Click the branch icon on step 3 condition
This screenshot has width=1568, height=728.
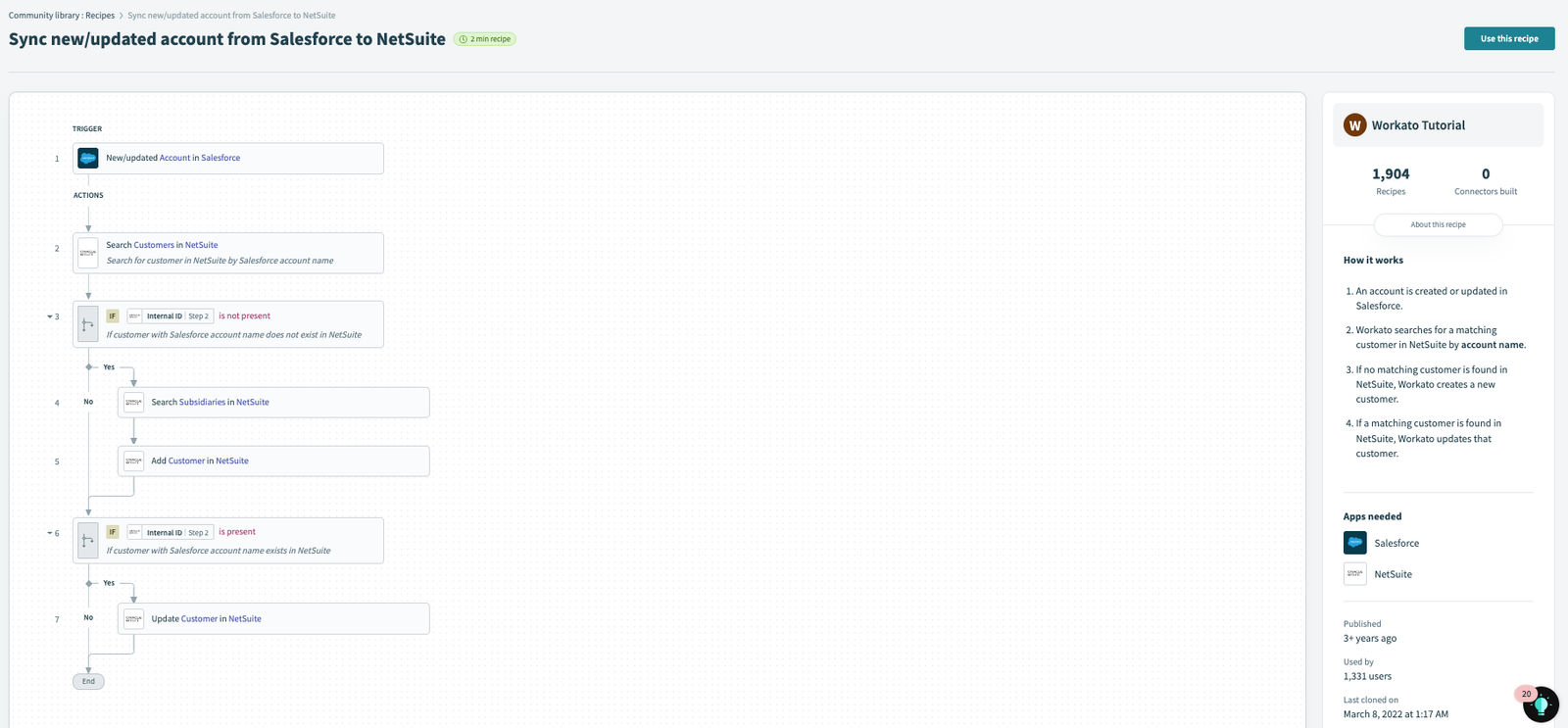pos(88,324)
